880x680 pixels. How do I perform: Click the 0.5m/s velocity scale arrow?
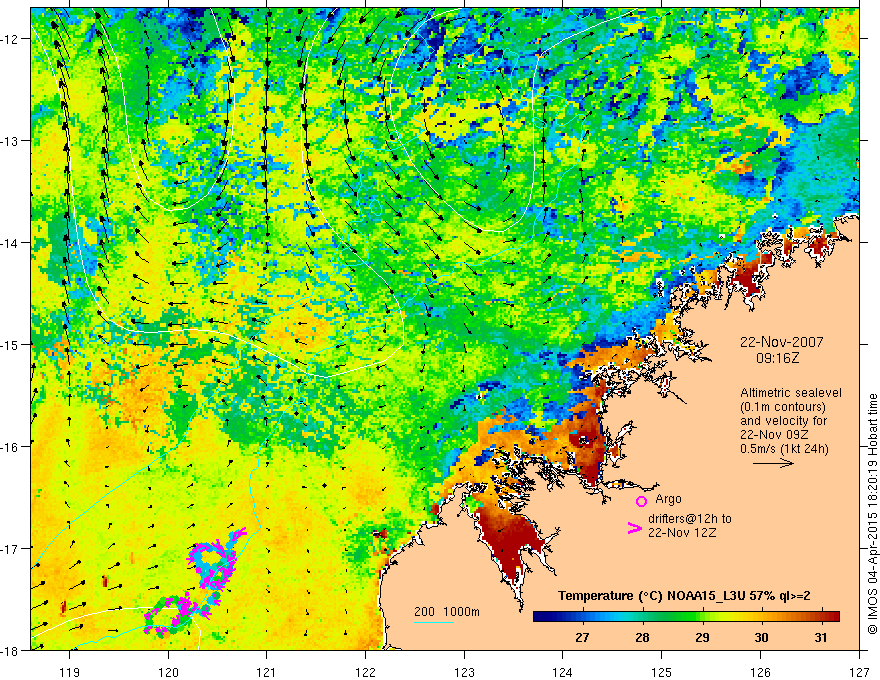pos(773,463)
